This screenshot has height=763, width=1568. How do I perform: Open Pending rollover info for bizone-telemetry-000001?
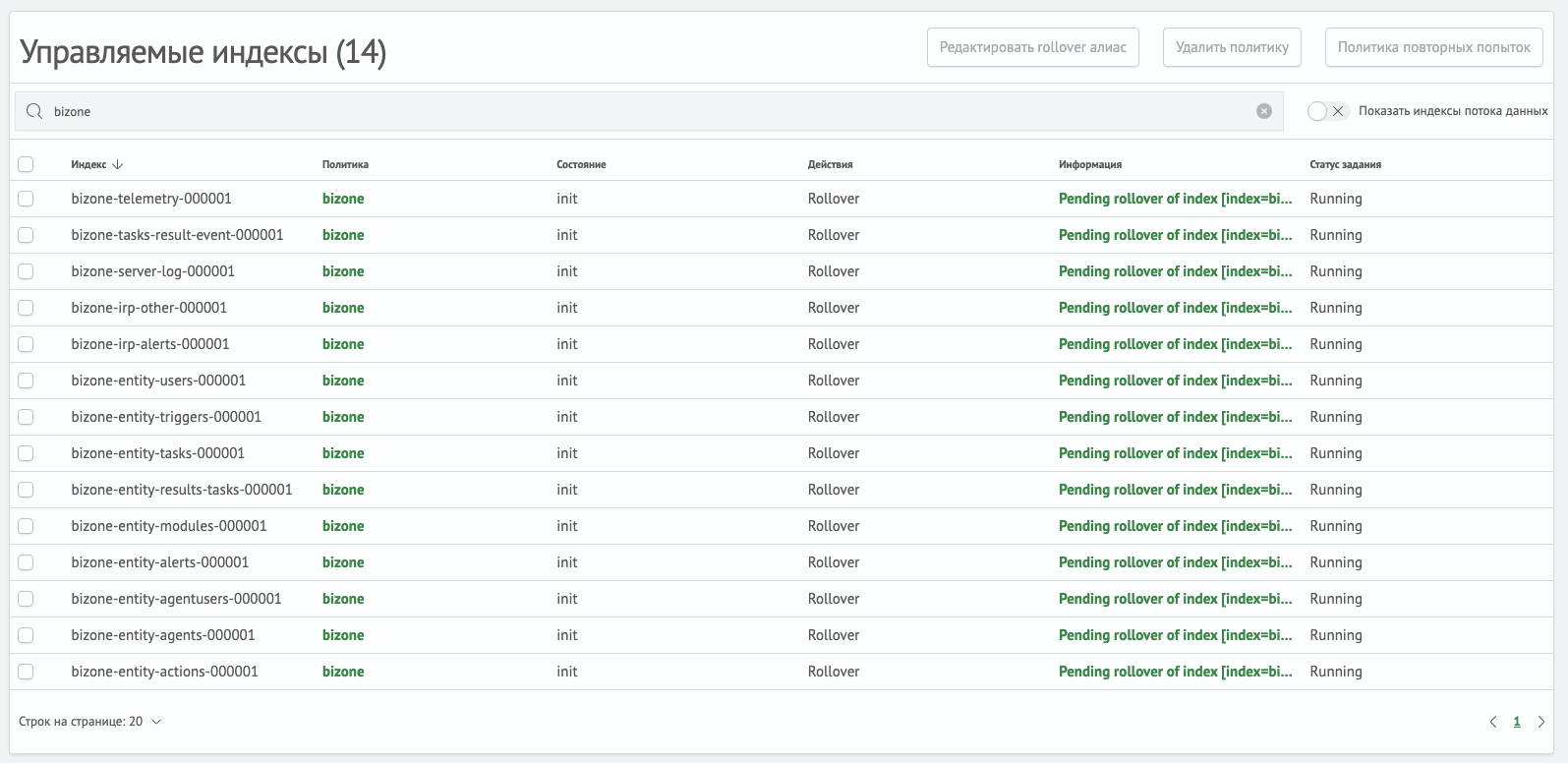tap(1176, 199)
